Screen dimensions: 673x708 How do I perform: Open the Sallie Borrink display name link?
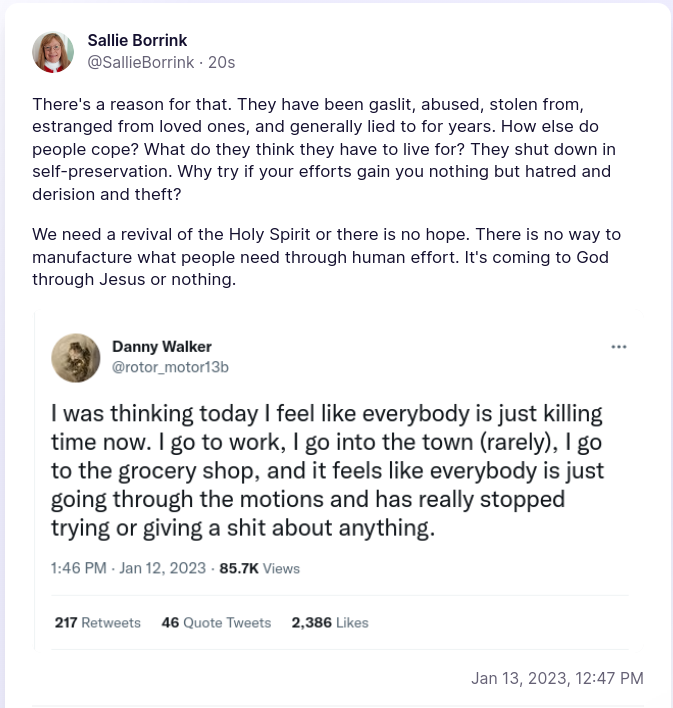(x=137, y=41)
